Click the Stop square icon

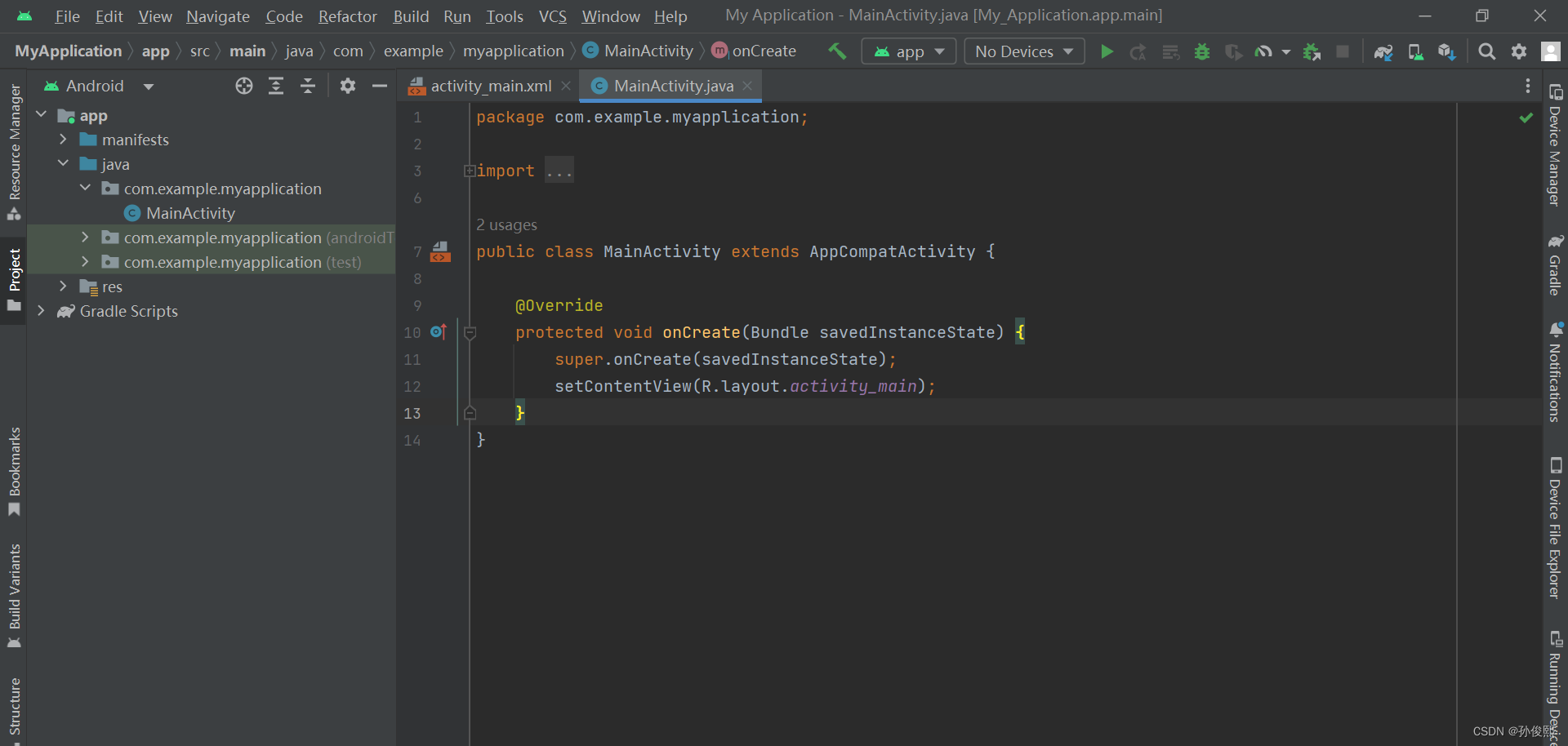[x=1342, y=51]
